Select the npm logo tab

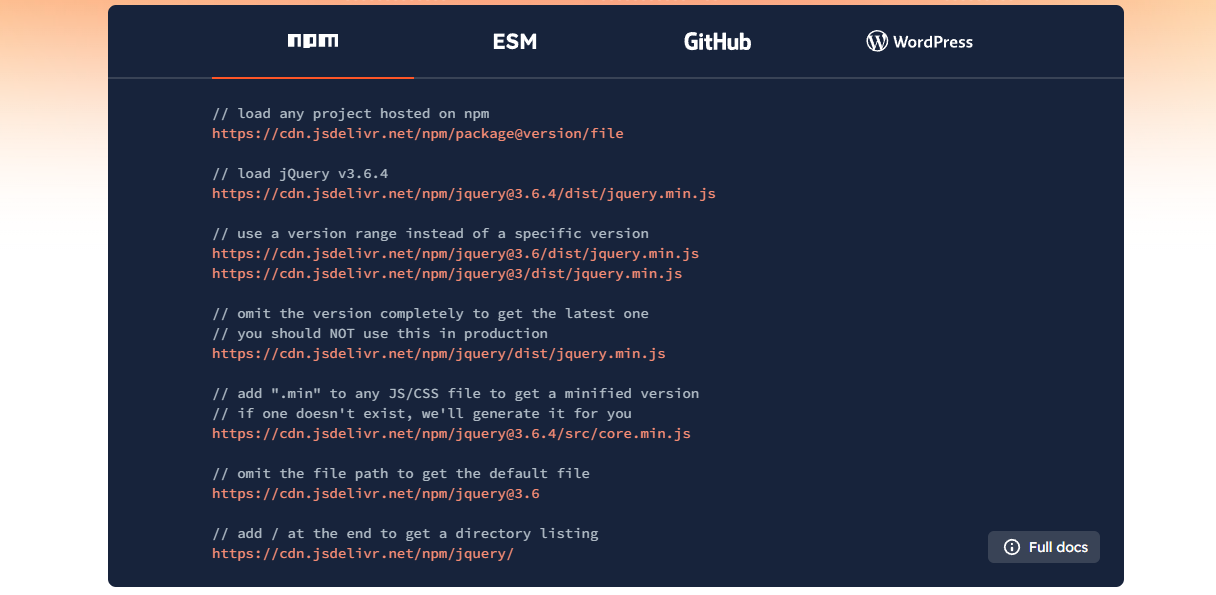(313, 41)
